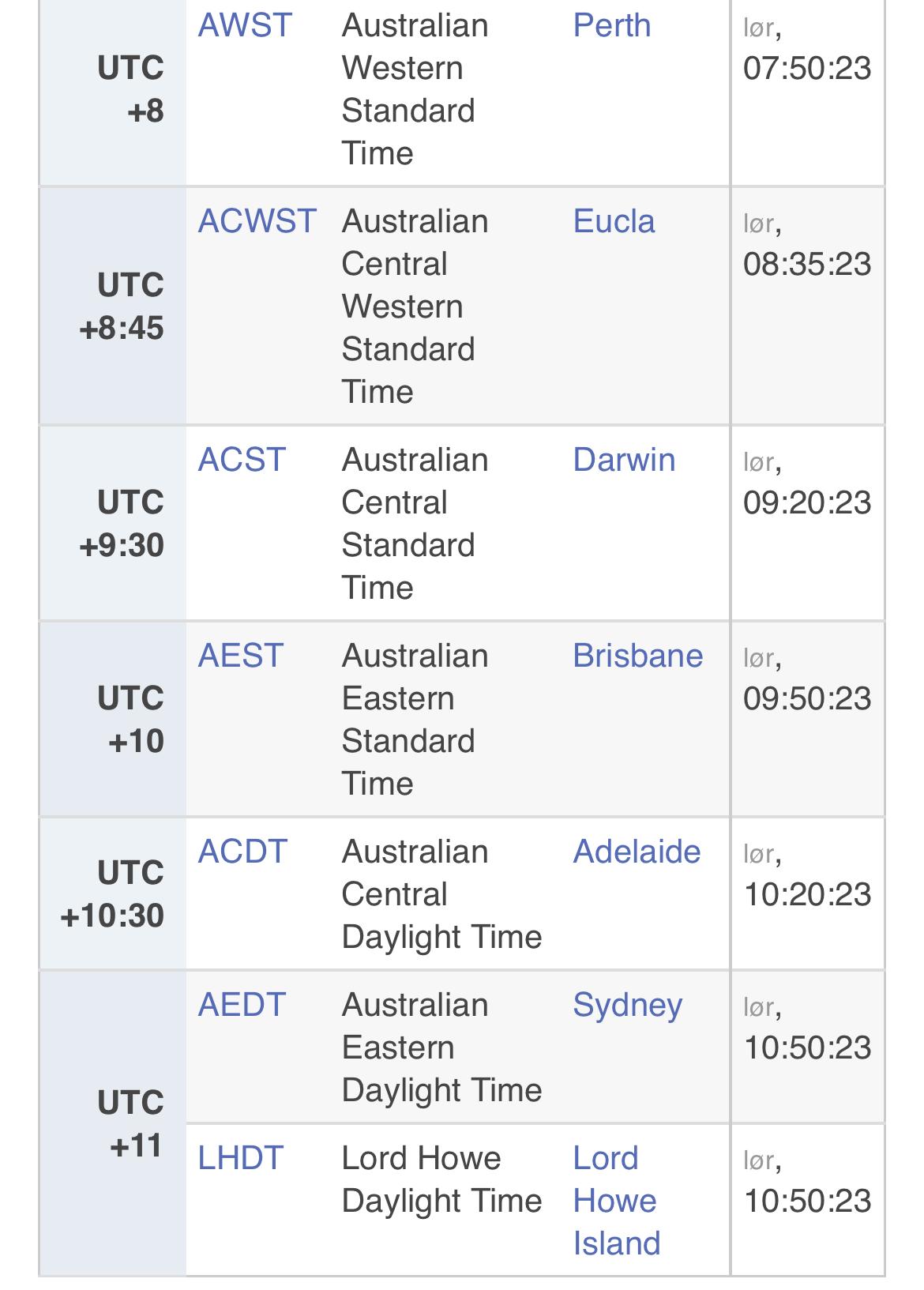This screenshot has height=1290, width=924.
Task: Select the AEST abbreviation link
Action: pyautogui.click(x=240, y=656)
